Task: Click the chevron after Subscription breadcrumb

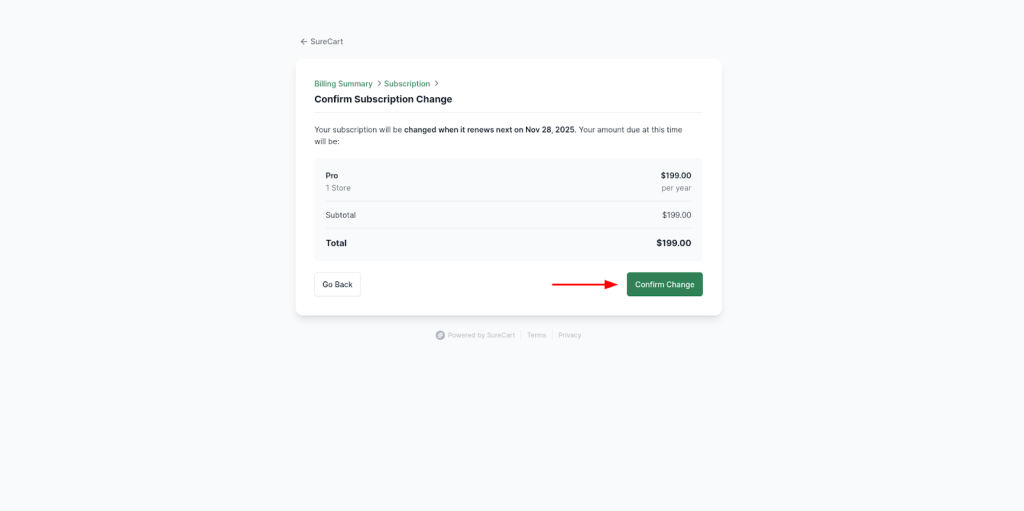Action: (x=437, y=84)
